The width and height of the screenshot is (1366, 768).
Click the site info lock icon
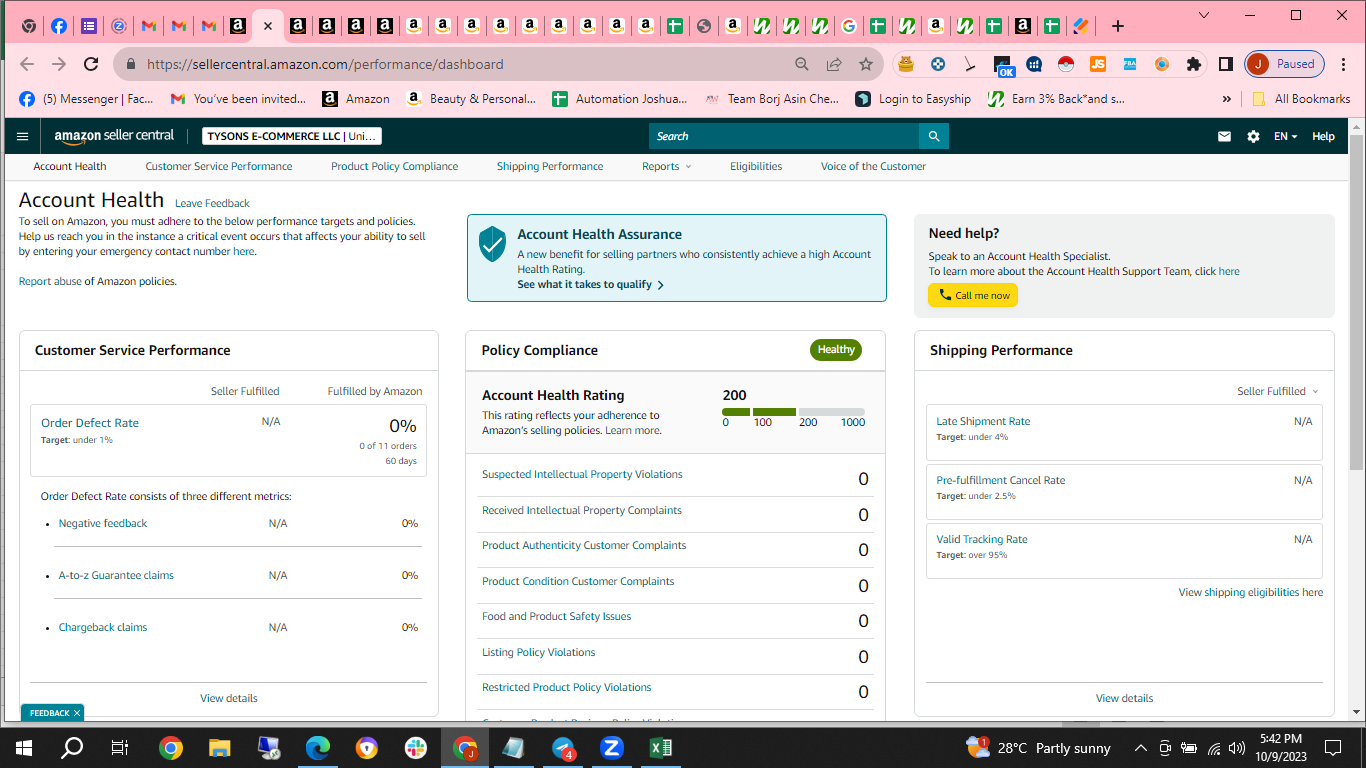click(x=130, y=64)
